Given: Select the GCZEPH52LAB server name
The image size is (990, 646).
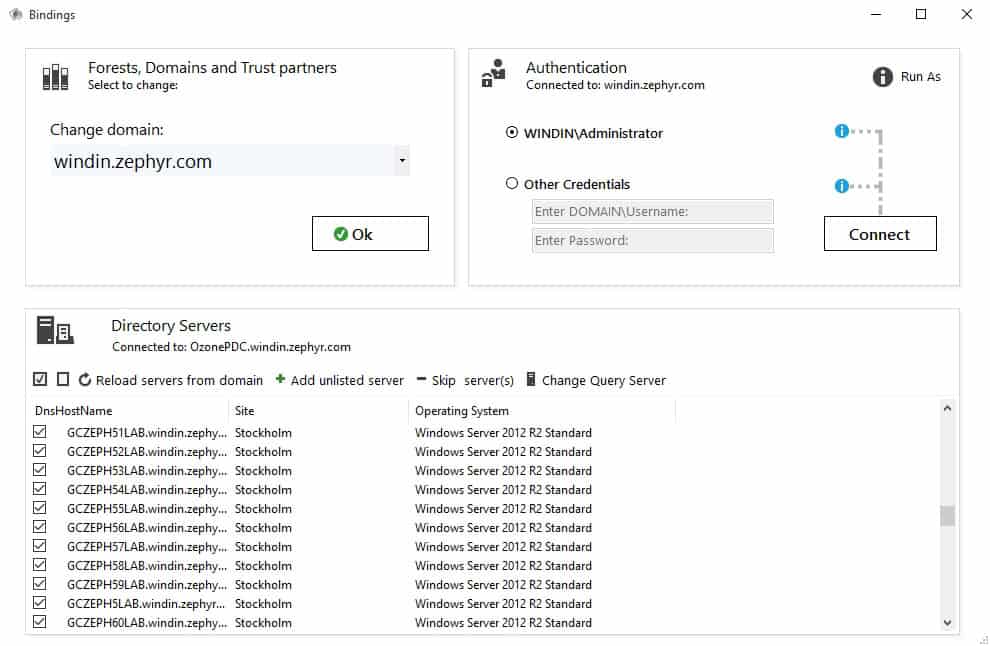Looking at the screenshot, I should [x=146, y=452].
